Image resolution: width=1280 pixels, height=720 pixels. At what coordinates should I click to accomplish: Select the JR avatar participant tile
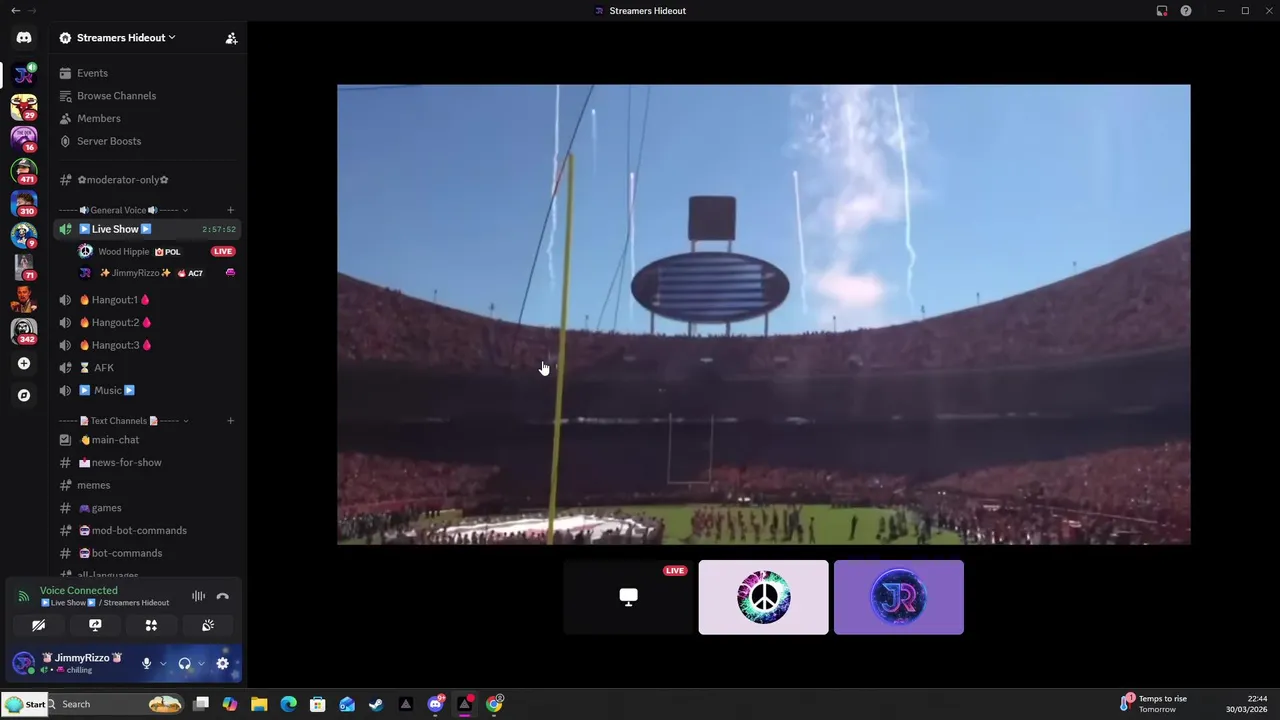pos(899,597)
